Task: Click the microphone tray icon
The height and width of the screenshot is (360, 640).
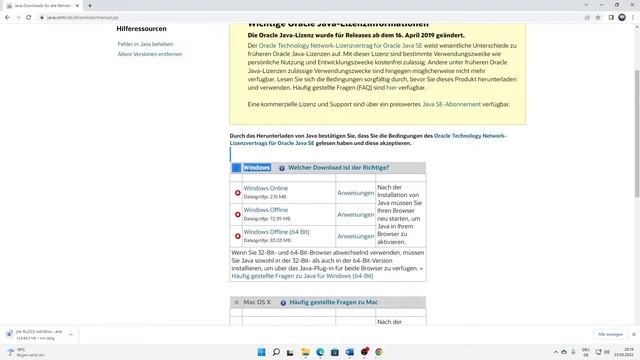Action: (573, 352)
